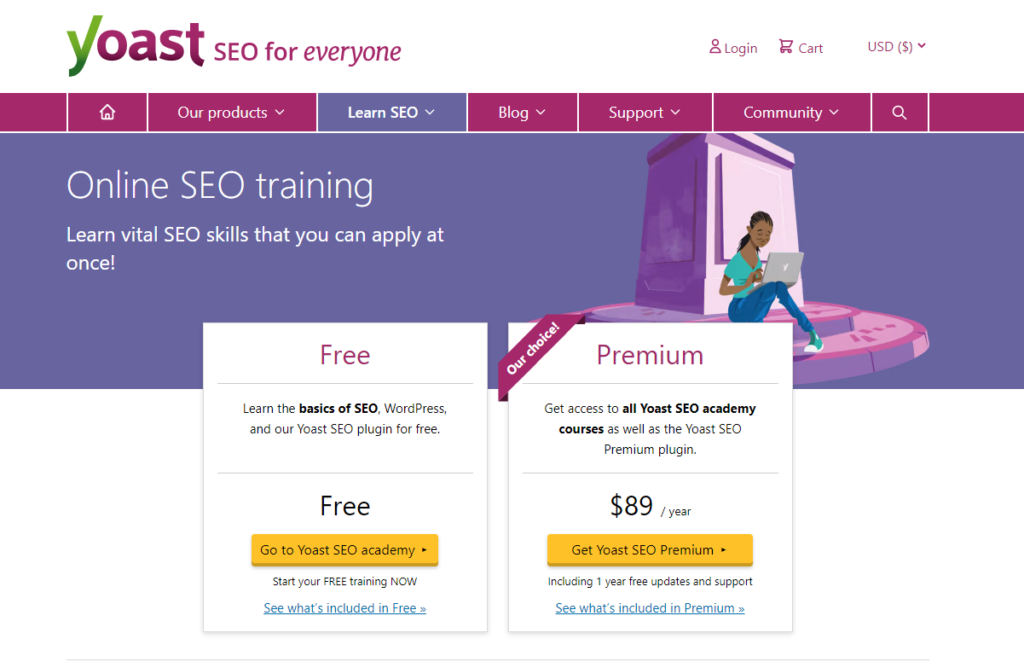The height and width of the screenshot is (668, 1024).
Task: Click Go to Yoast SEO academy button
Action: [344, 550]
